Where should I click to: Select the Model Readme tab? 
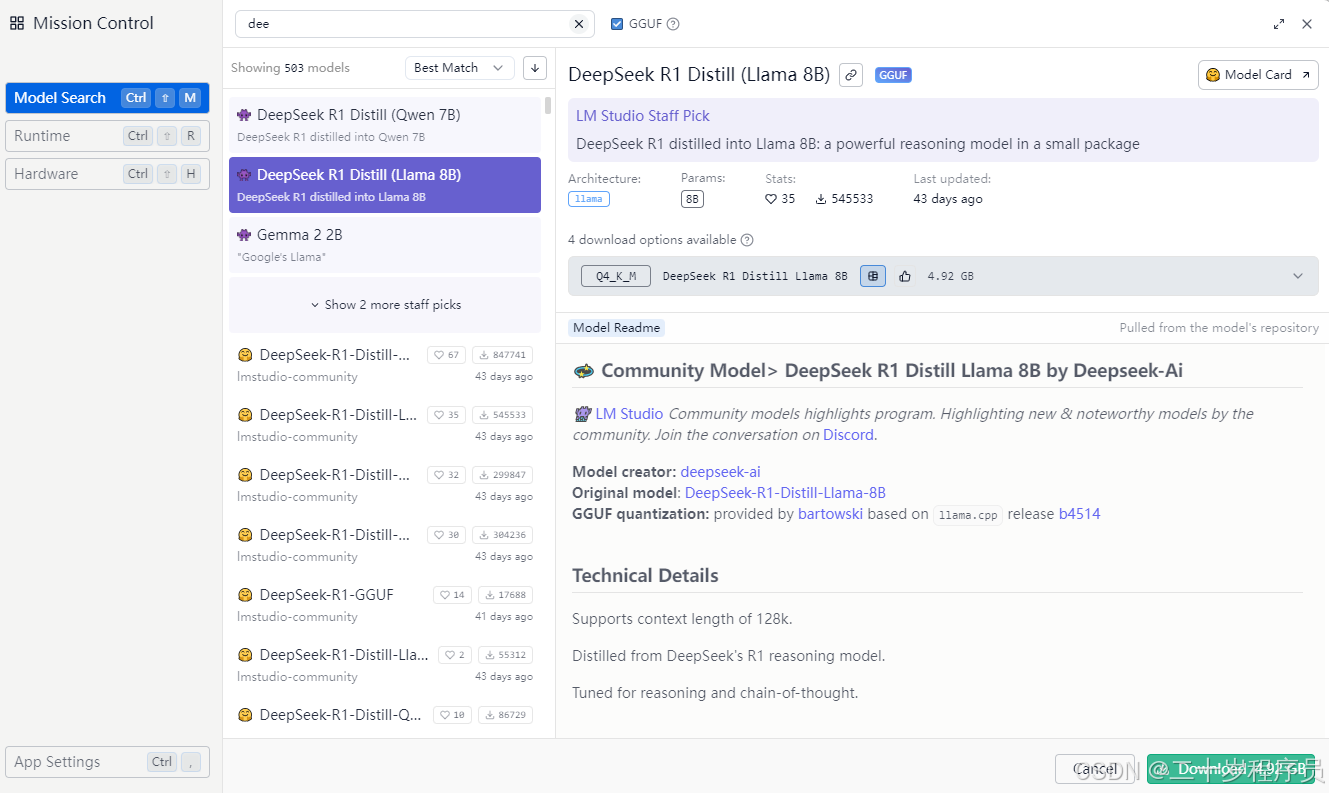click(616, 328)
